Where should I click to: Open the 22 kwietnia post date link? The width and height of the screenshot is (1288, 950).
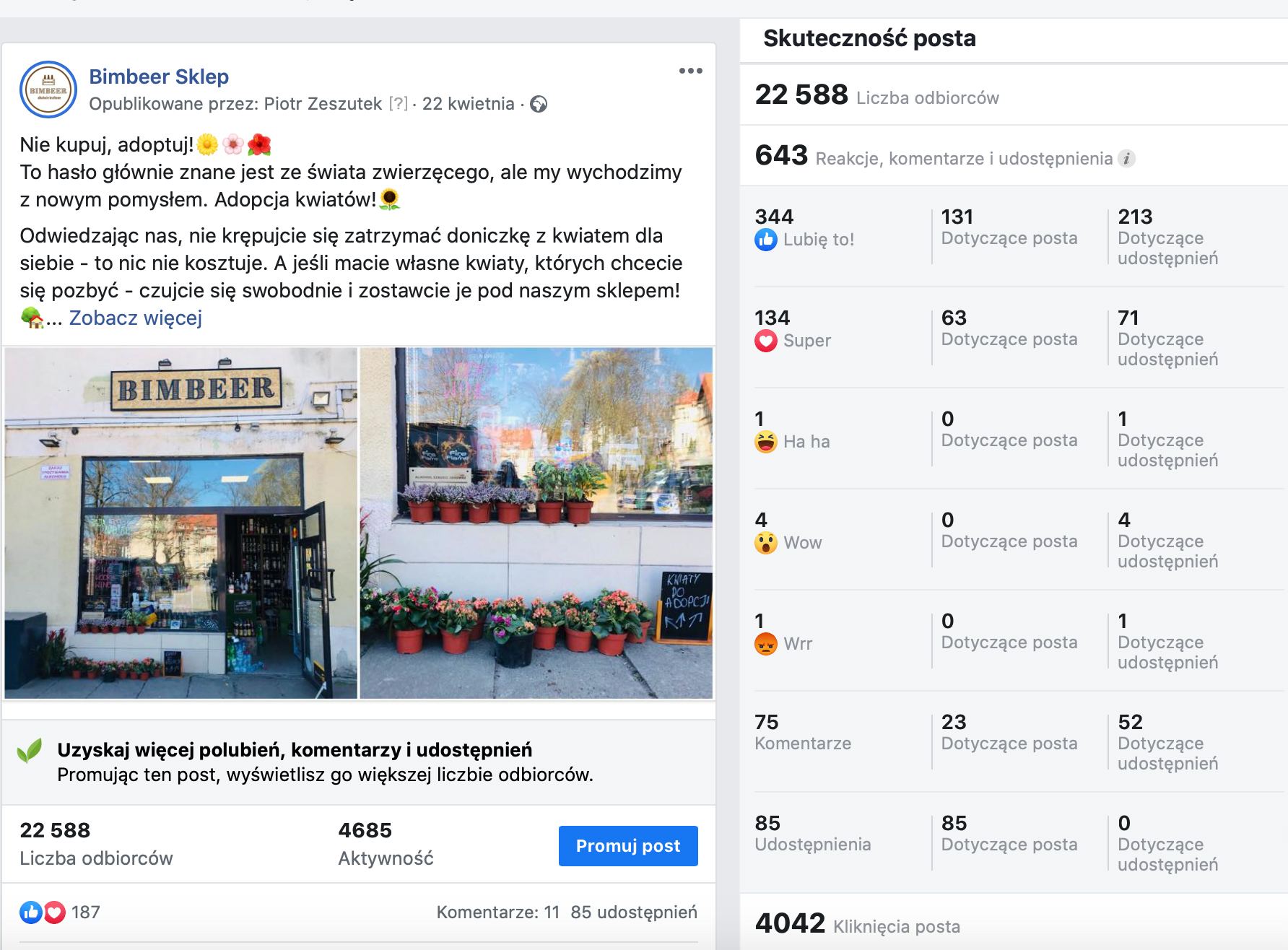(x=468, y=104)
